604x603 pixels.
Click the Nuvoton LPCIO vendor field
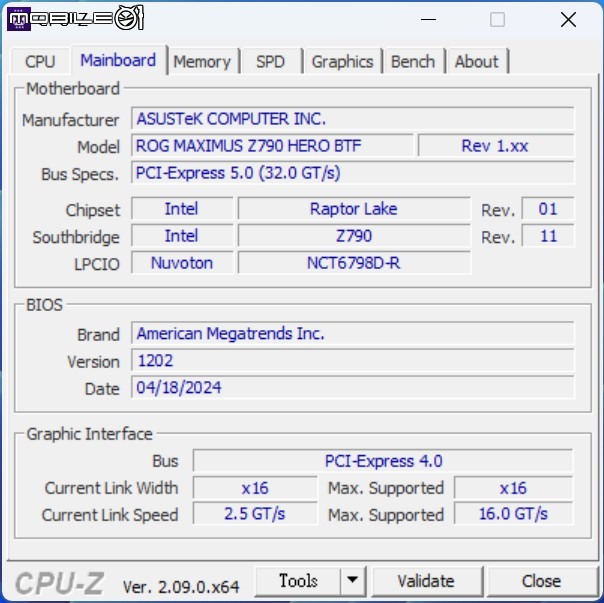pos(182,263)
